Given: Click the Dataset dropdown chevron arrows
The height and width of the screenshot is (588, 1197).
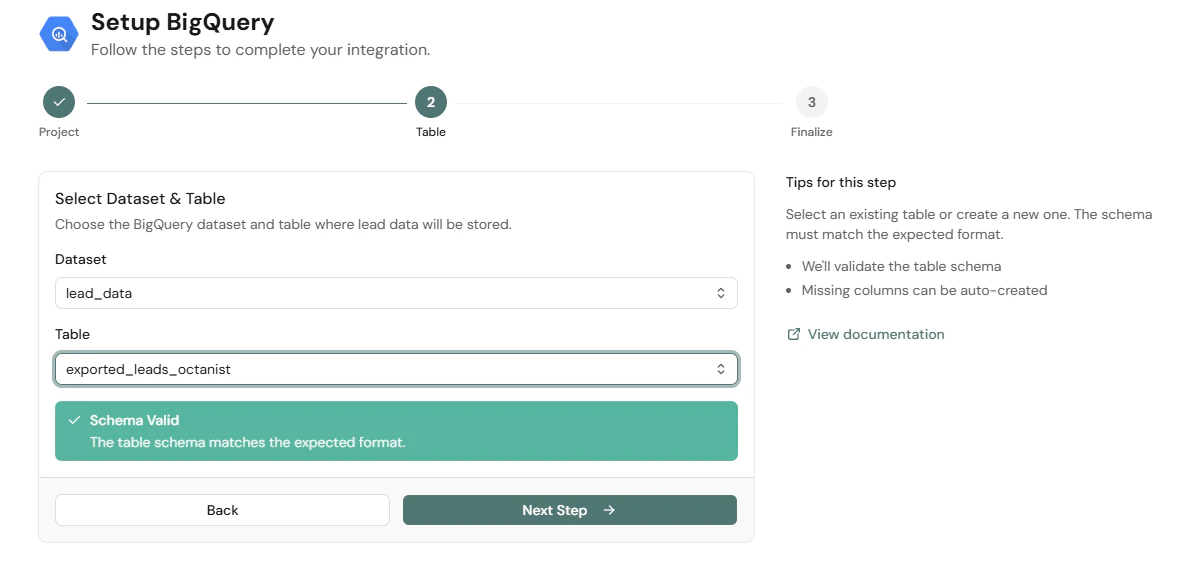Looking at the screenshot, I should click(721, 293).
